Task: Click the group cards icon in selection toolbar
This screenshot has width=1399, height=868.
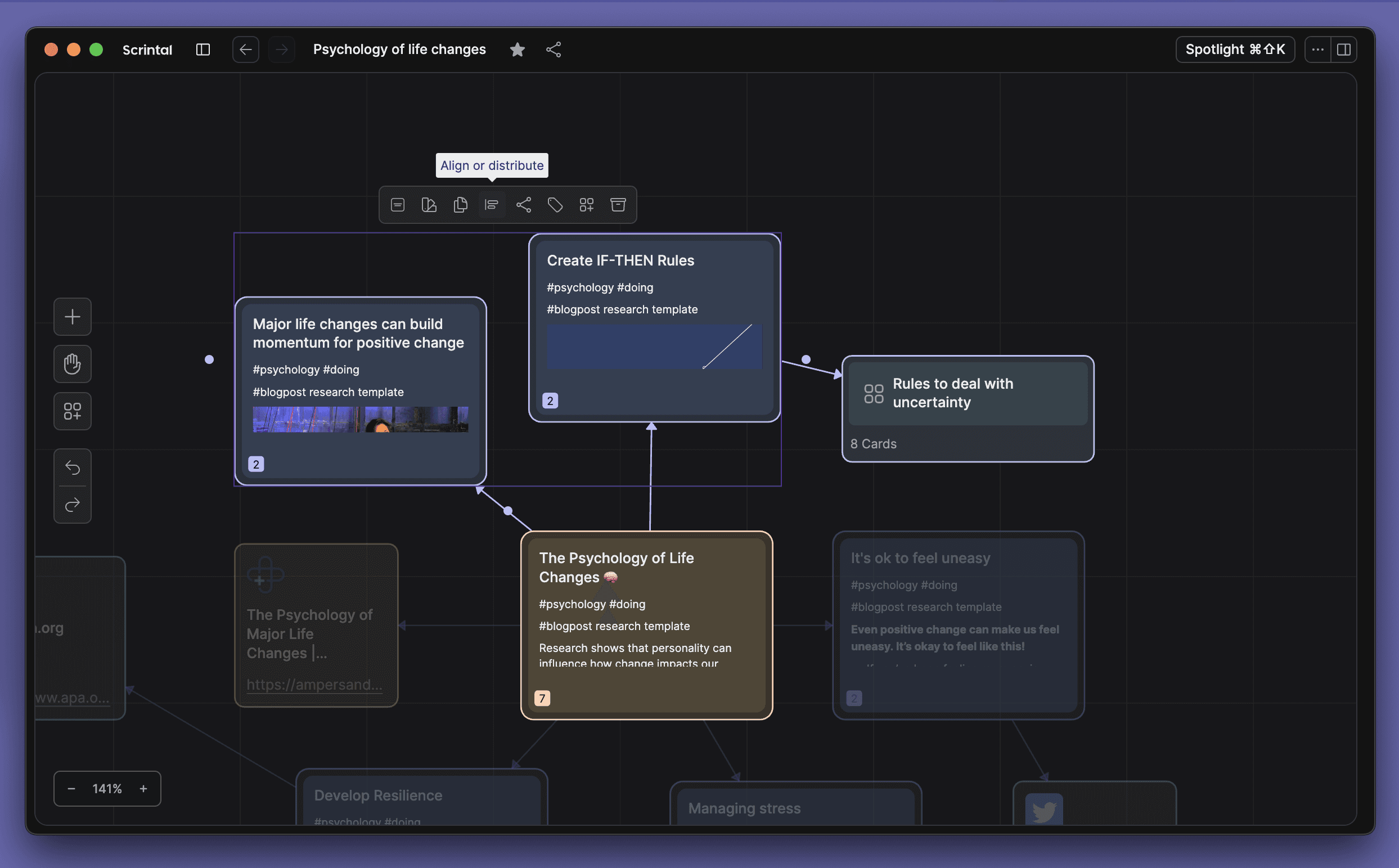Action: (586, 205)
